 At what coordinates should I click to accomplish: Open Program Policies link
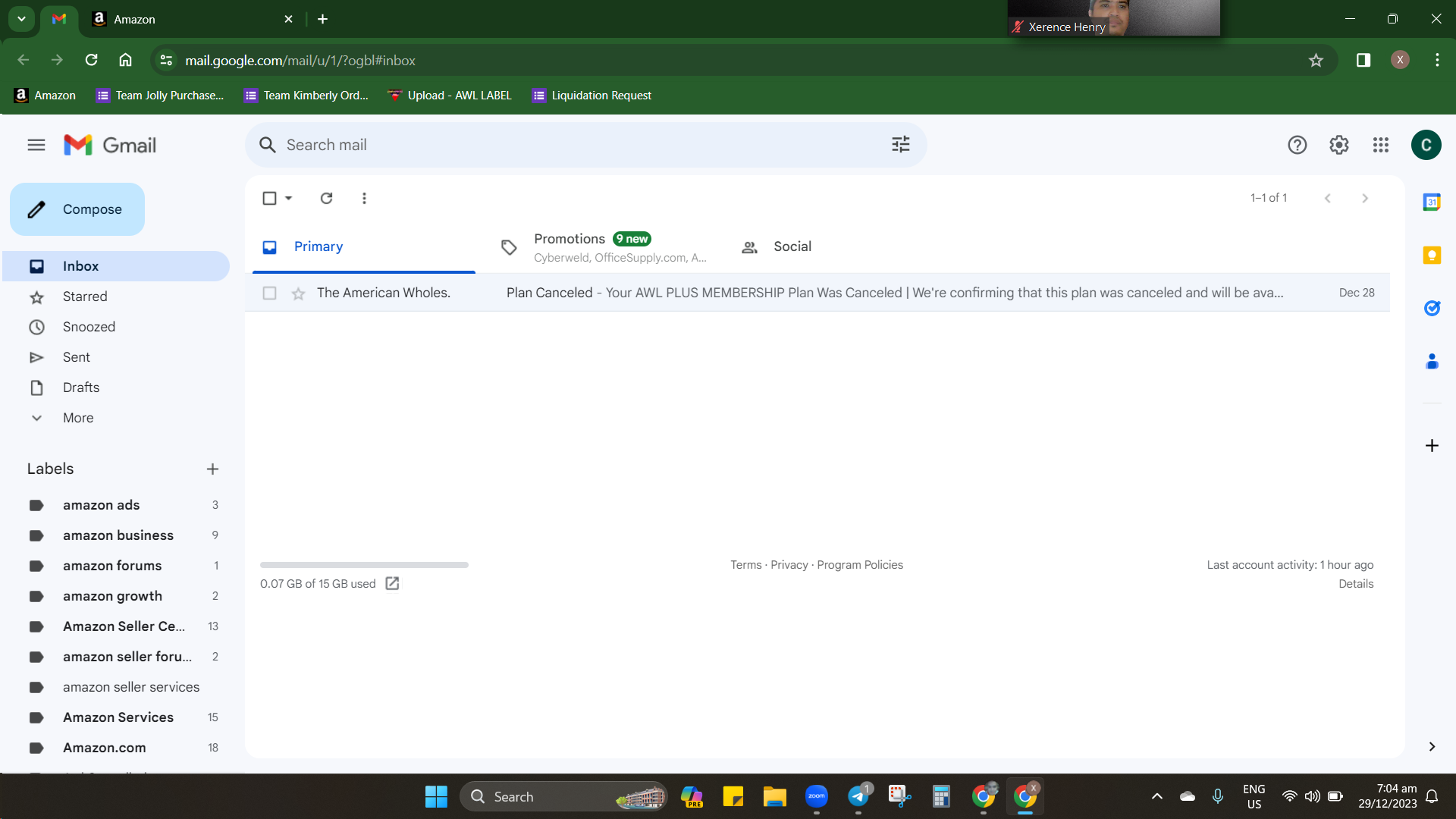(860, 565)
